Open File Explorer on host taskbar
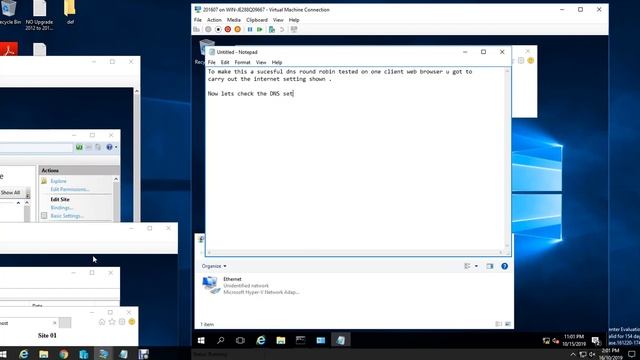This screenshot has width=640, height=360. pyautogui.click(x=44, y=354)
